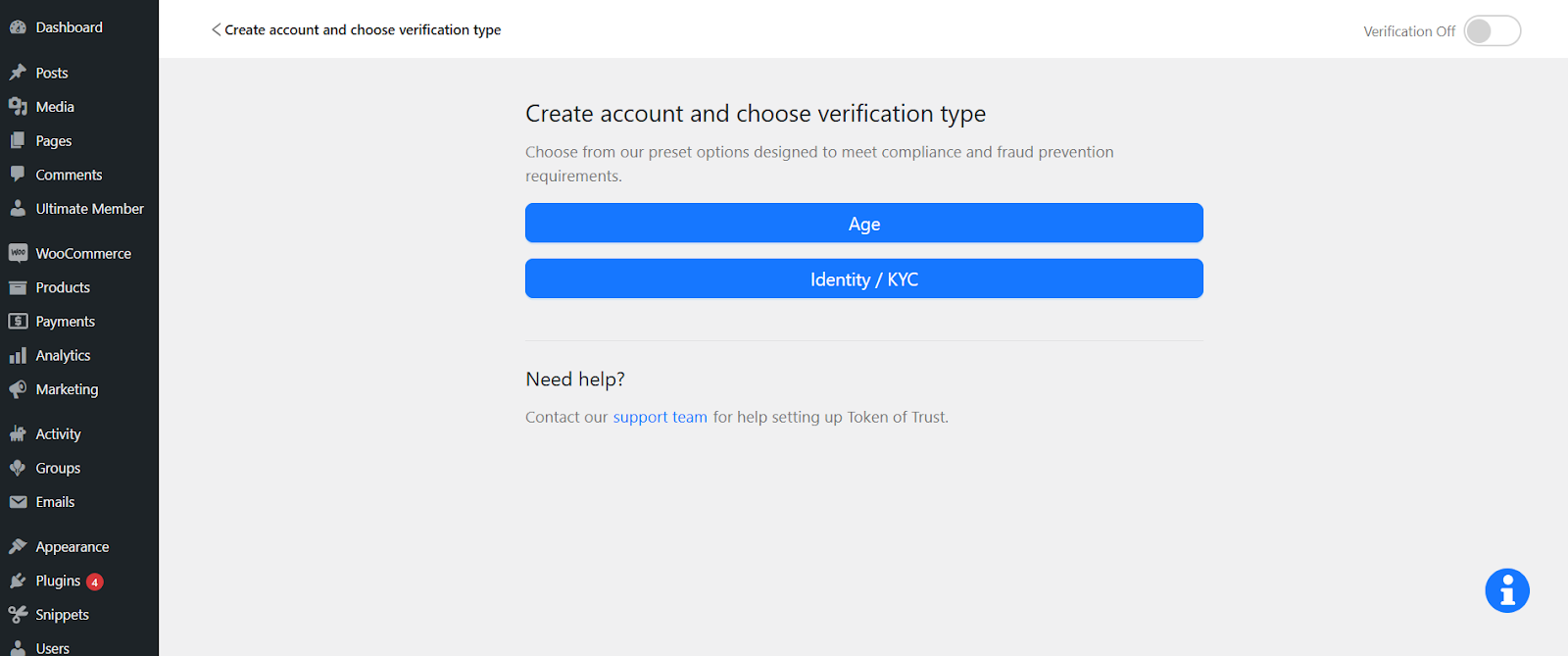Click the Dashboard gauge icon
The height and width of the screenshot is (656, 1568).
coord(18,27)
